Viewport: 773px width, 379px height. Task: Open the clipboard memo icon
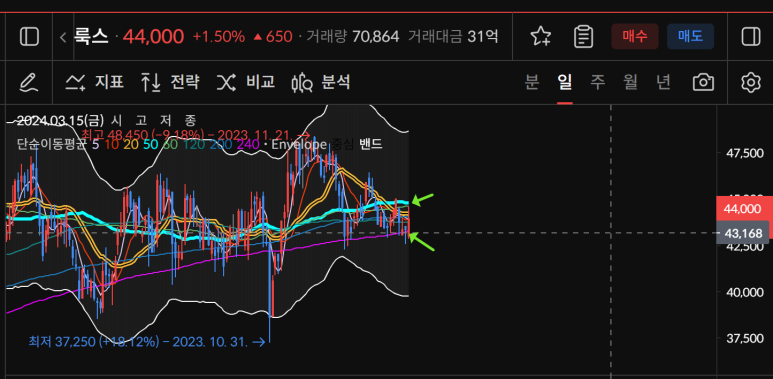point(583,37)
